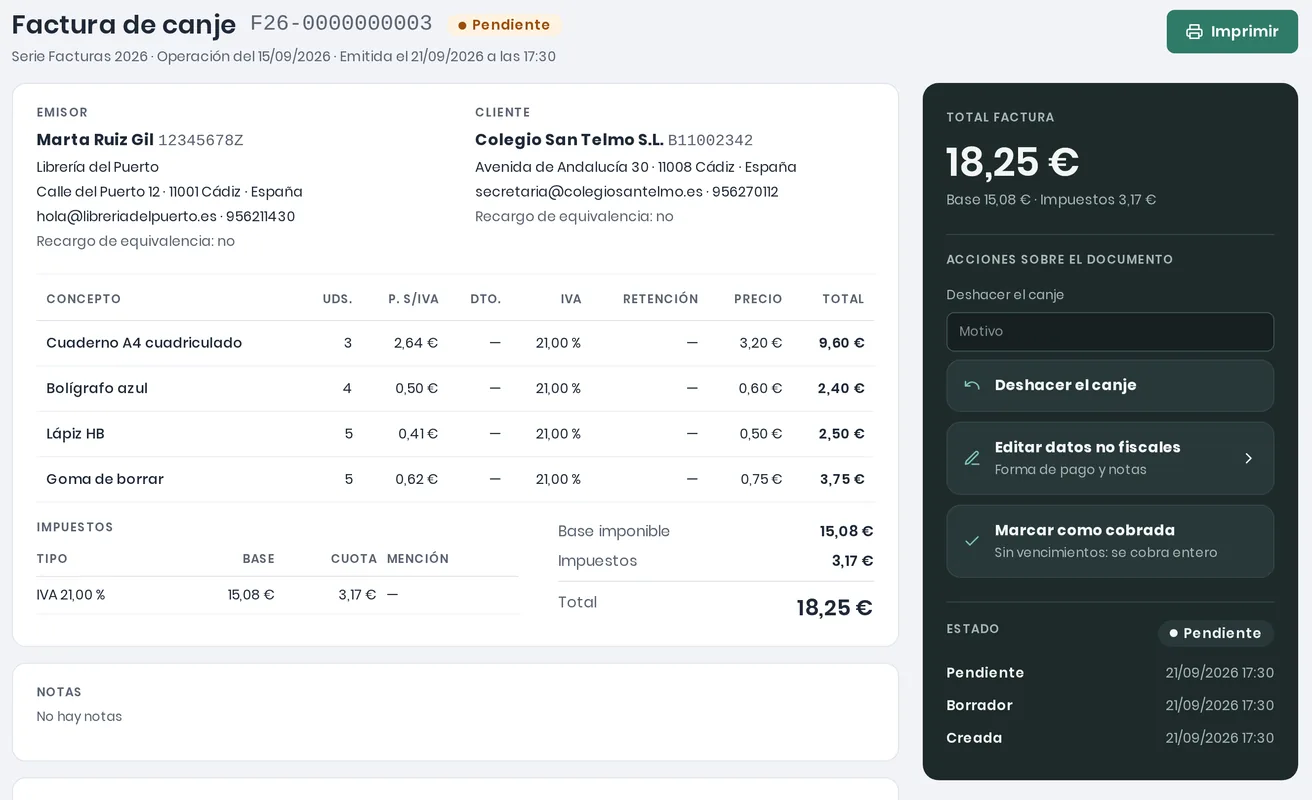This screenshot has height=800, width=1312.
Task: Click the emisor name Marta Ruiz Gil
Action: click(95, 140)
